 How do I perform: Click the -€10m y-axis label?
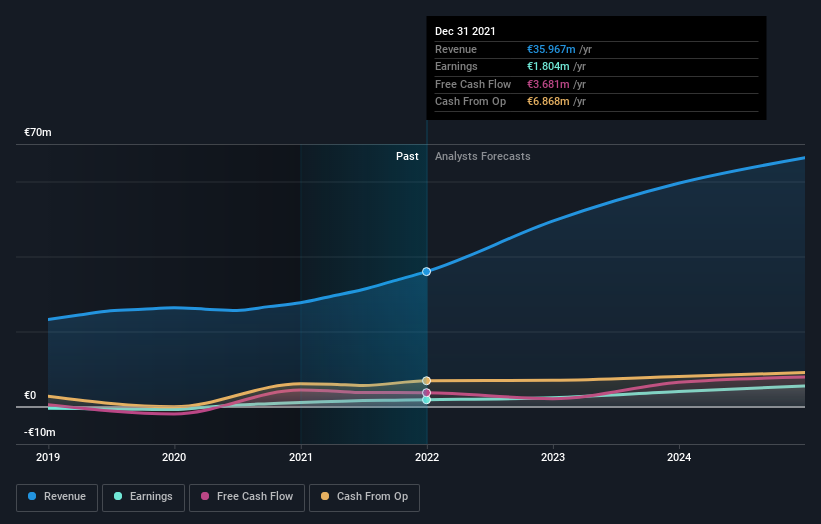click(x=40, y=432)
